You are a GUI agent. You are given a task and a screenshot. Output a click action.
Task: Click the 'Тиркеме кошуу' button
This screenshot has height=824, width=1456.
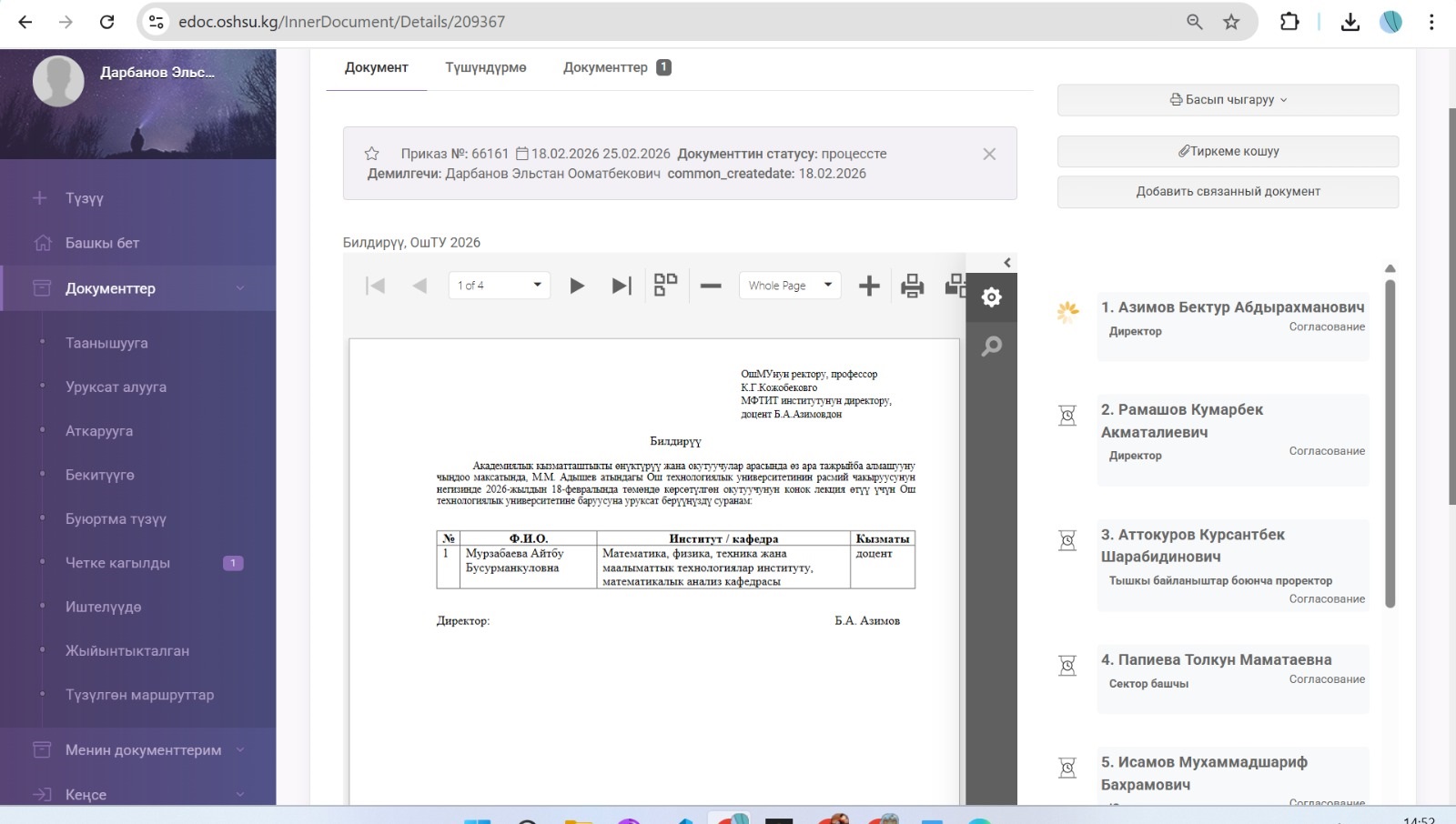tap(1228, 152)
